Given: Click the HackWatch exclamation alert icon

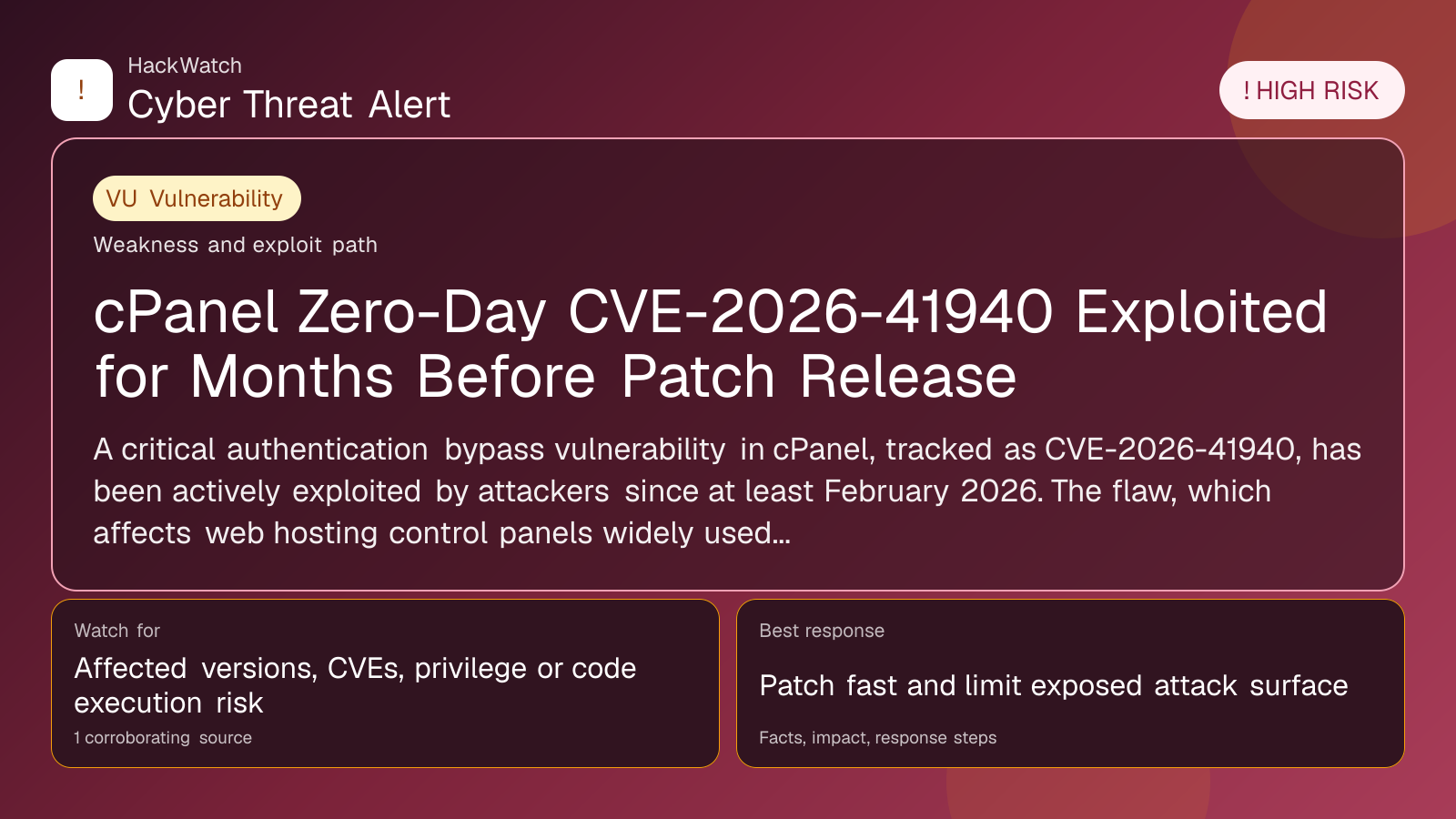Looking at the screenshot, I should click(x=82, y=90).
